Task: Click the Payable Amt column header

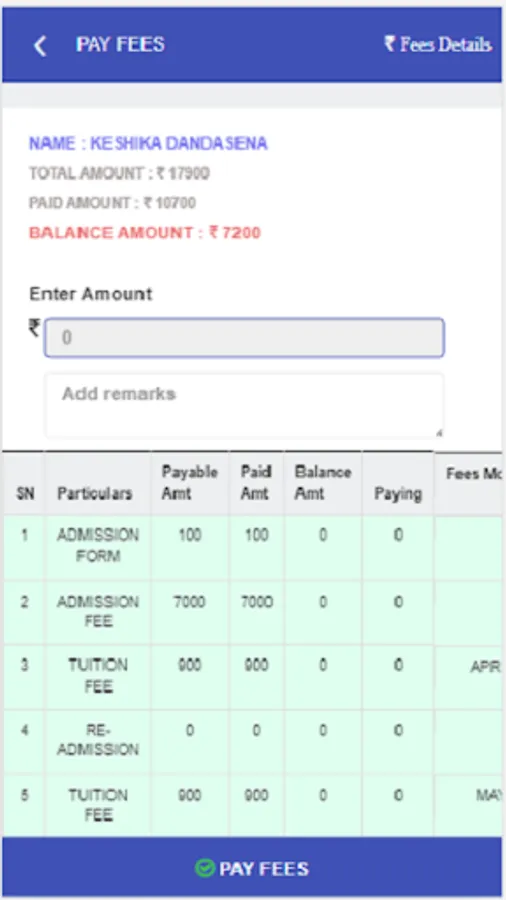Action: click(190, 483)
